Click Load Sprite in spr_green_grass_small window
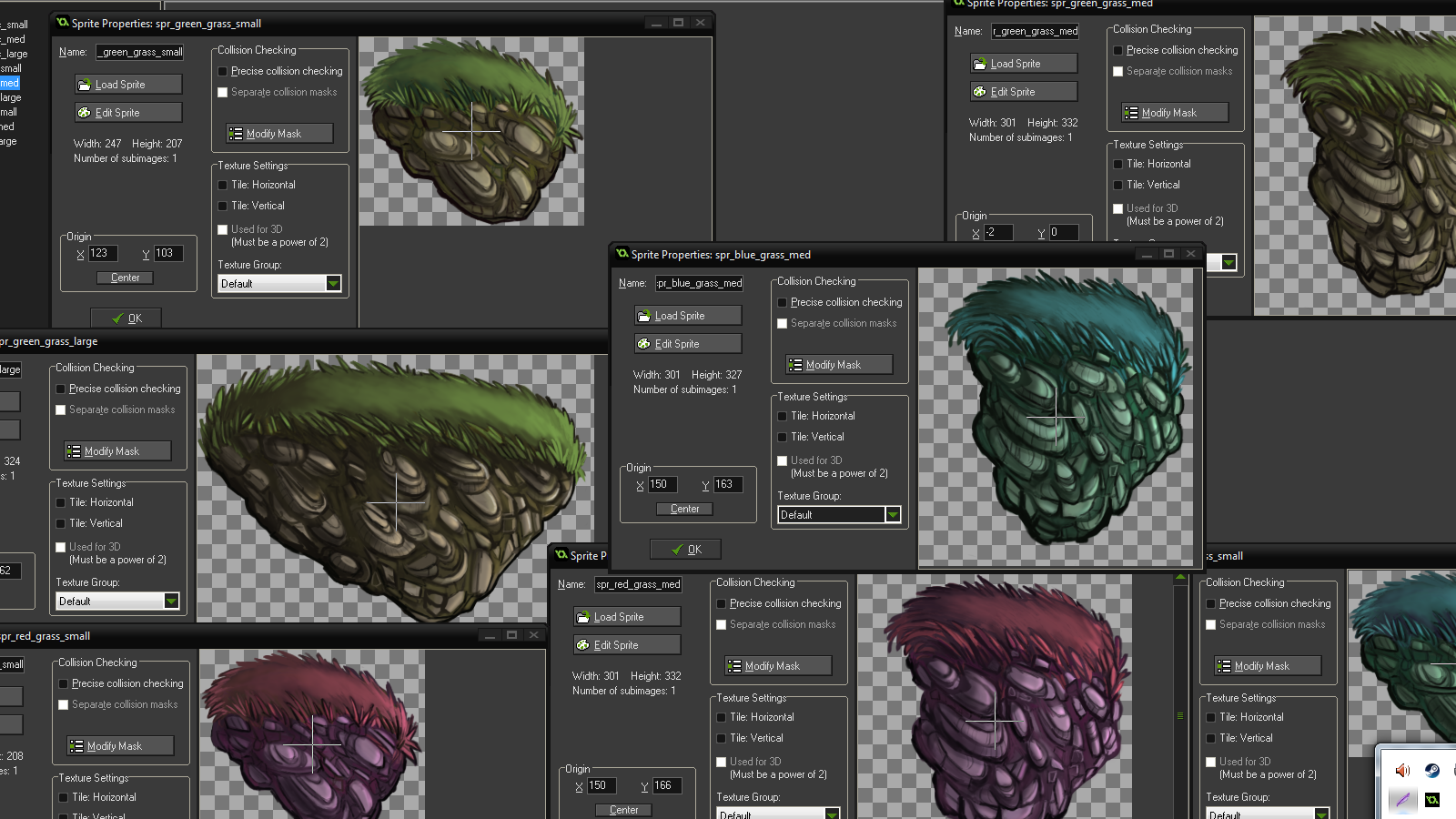 (127, 84)
